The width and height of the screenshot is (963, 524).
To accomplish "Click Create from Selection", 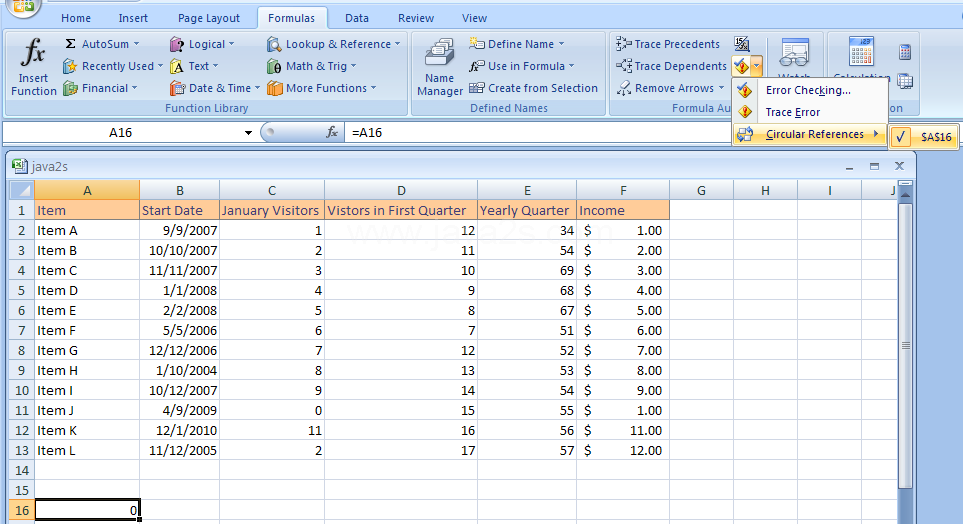I will [534, 88].
